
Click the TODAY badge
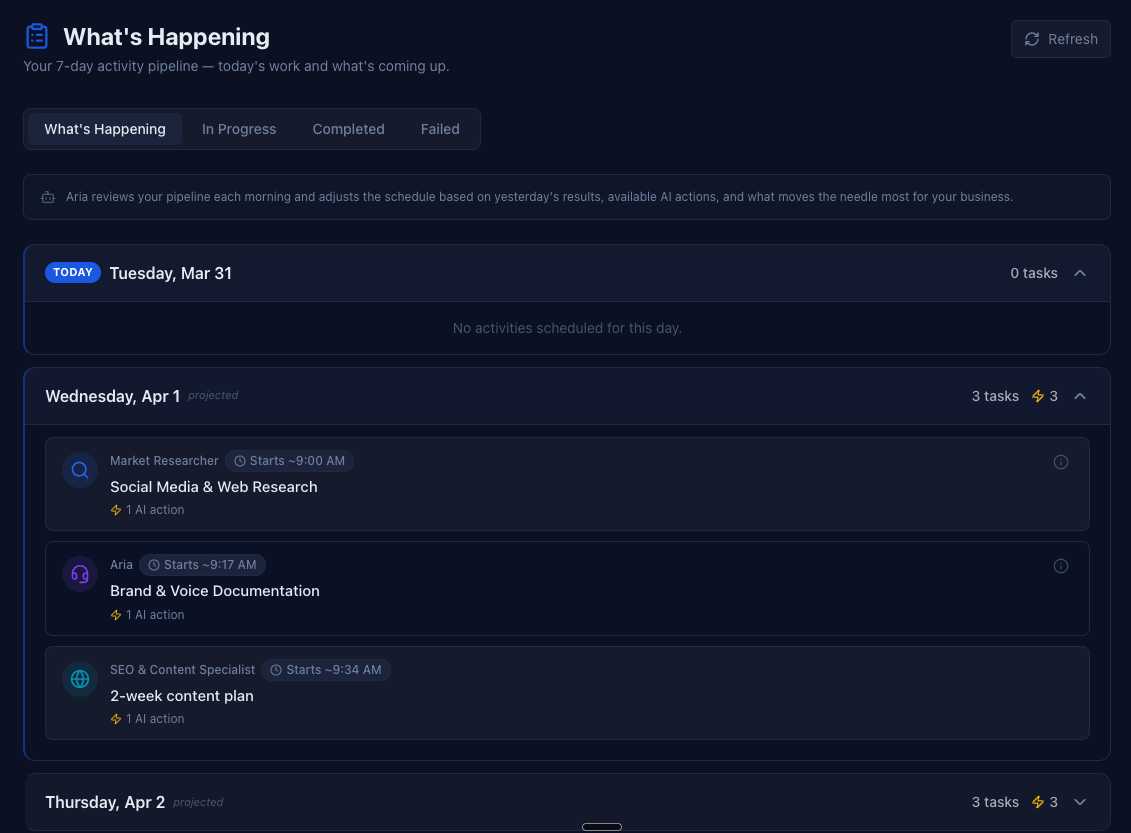click(72, 272)
